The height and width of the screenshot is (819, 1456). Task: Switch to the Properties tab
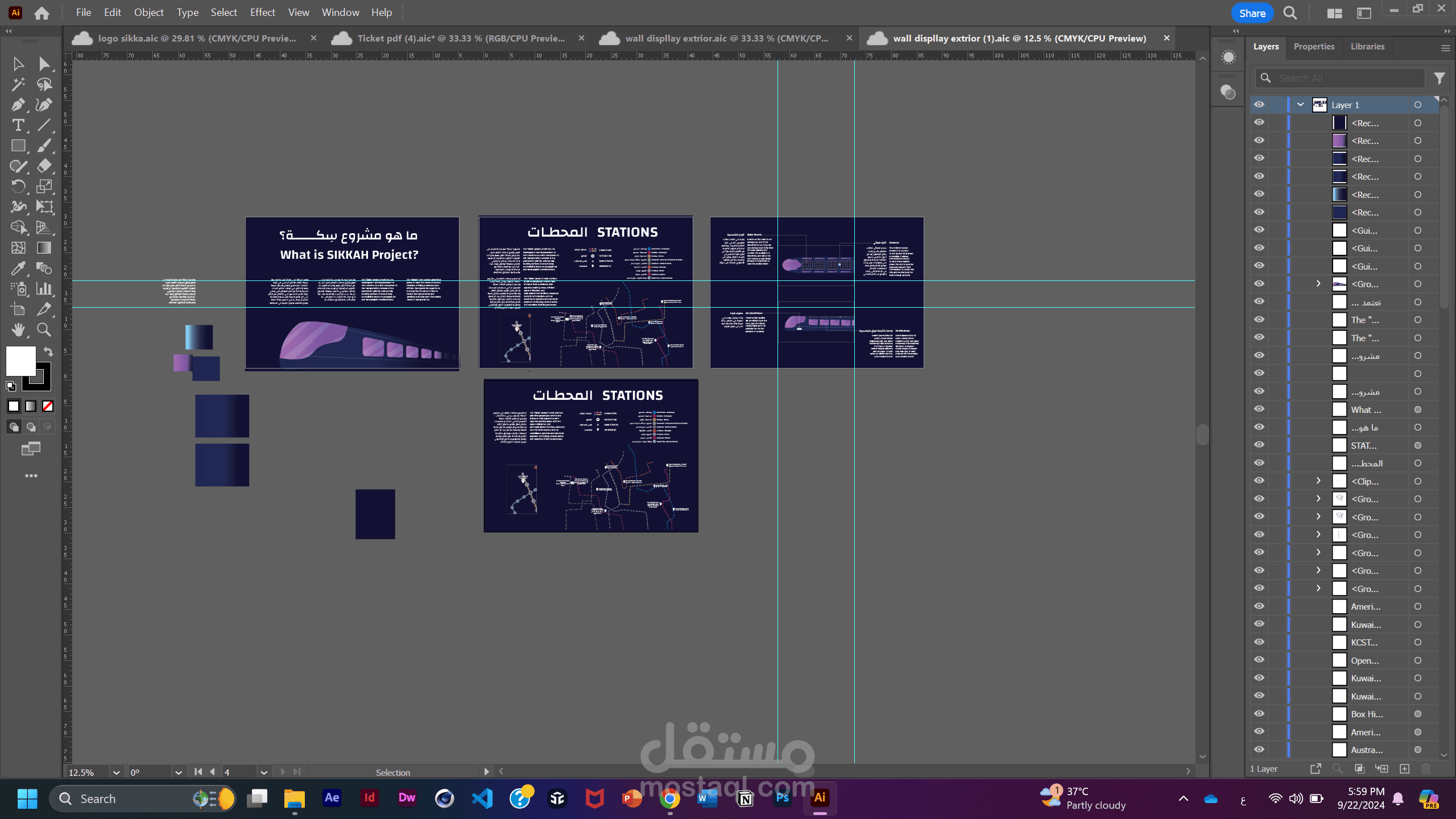[x=1313, y=47]
